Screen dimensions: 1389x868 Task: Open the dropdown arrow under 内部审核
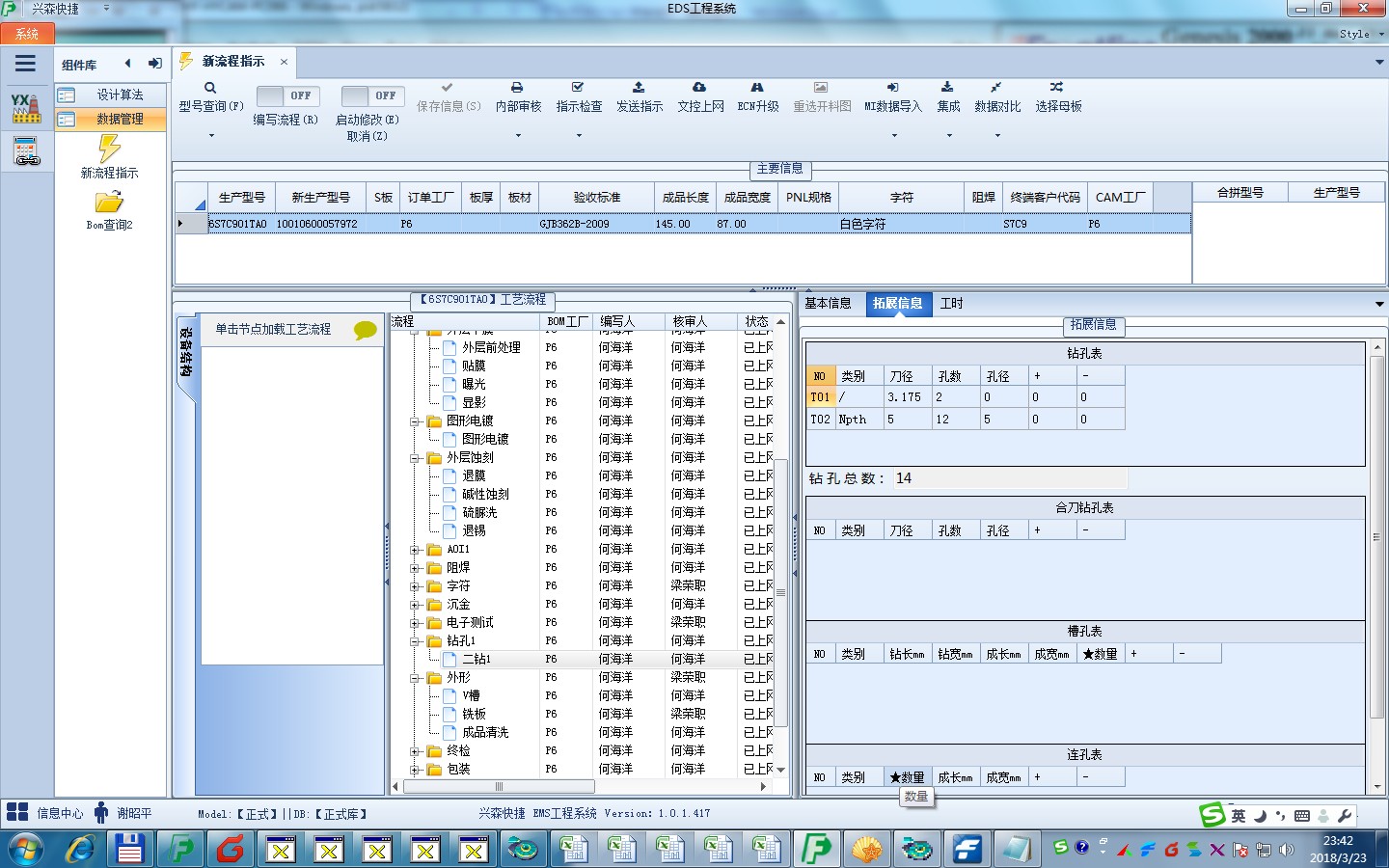coord(518,135)
